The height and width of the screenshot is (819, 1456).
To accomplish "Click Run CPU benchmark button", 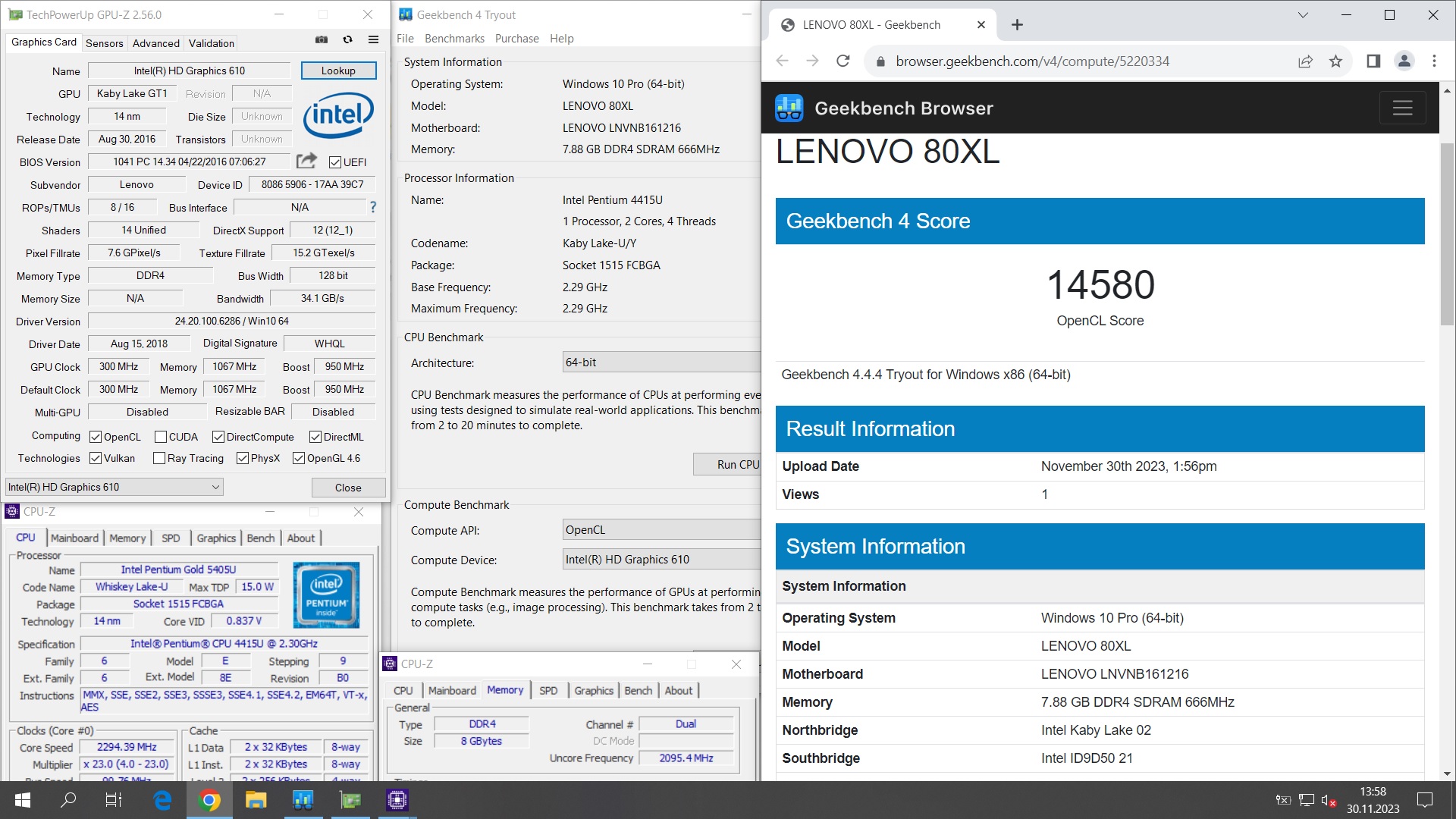I will [726, 464].
